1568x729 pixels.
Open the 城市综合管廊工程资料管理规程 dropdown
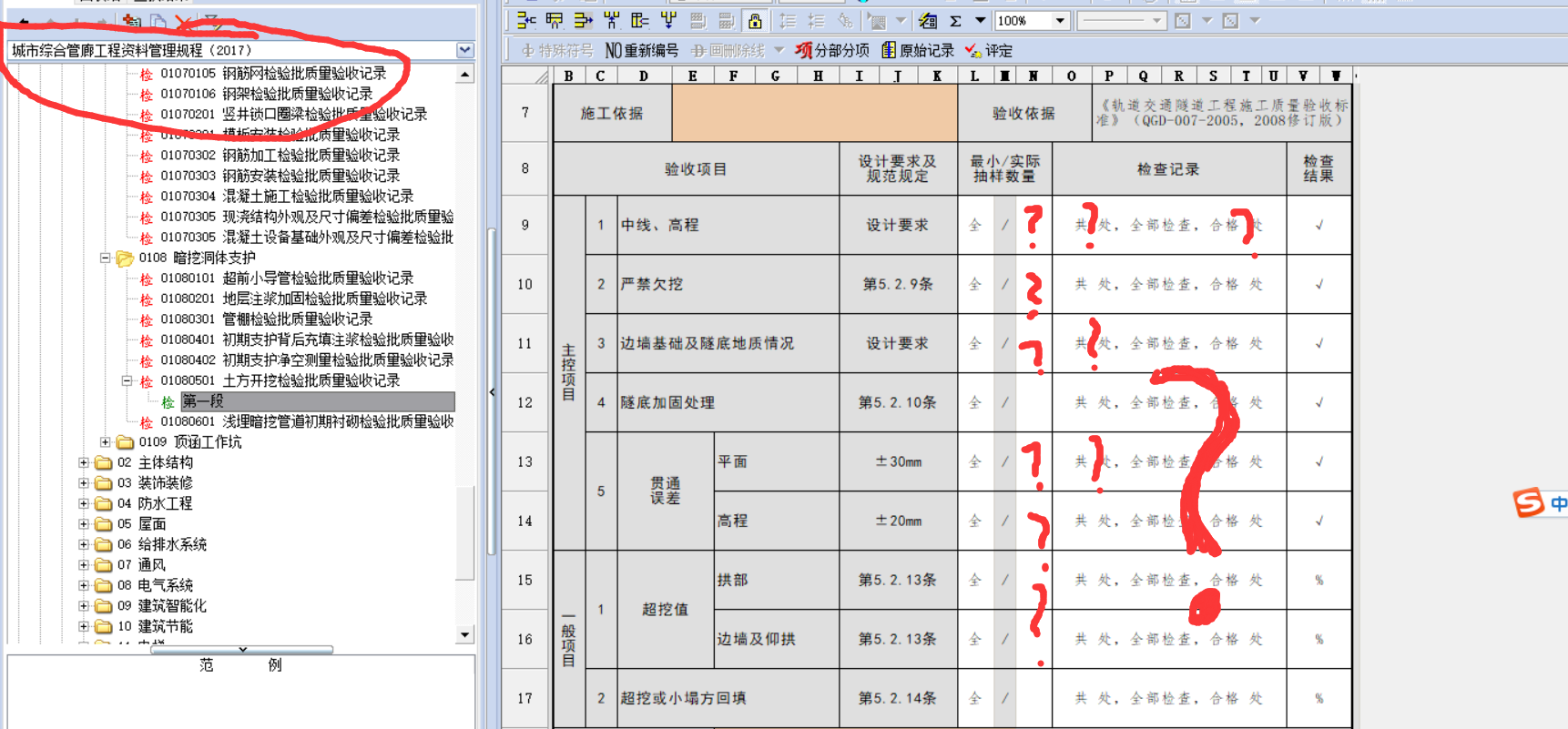465,50
